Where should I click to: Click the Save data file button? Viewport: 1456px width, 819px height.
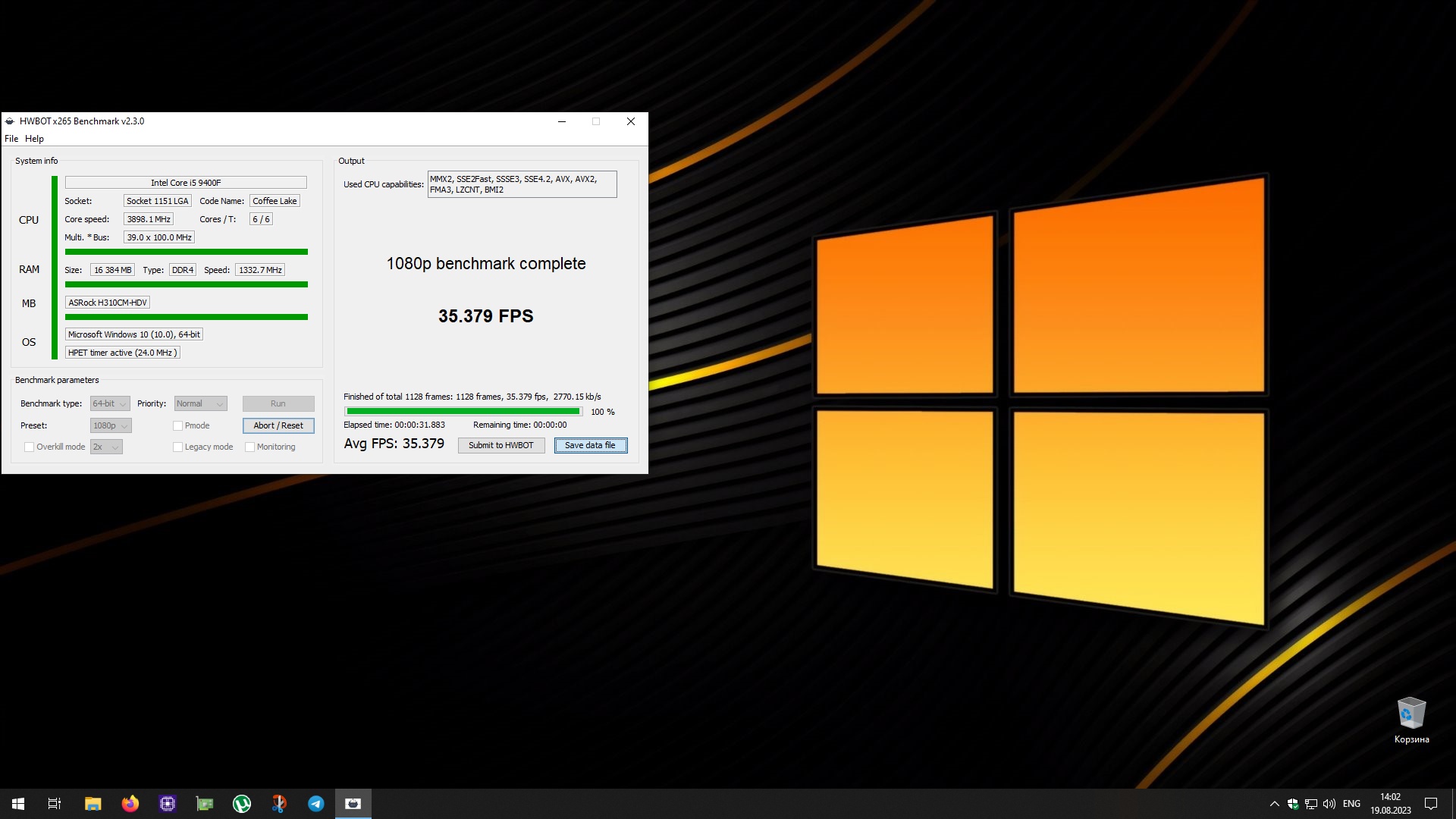(591, 446)
